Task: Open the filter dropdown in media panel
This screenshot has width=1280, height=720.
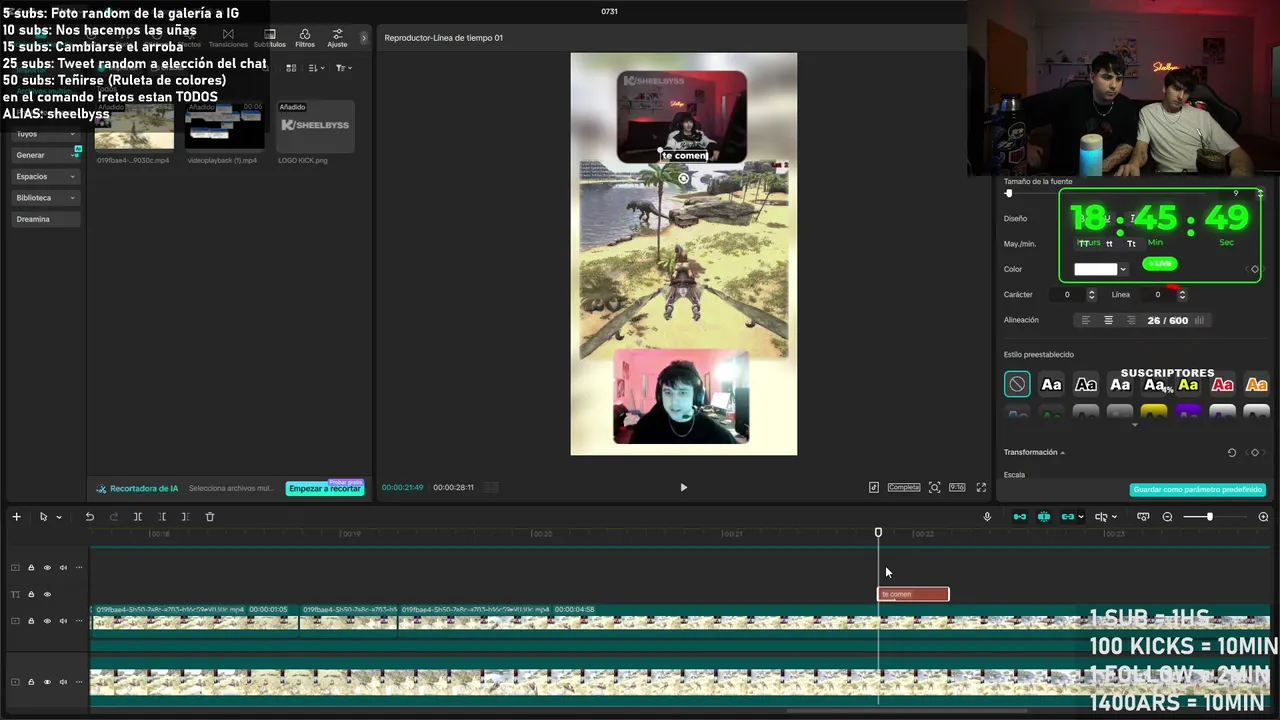Action: click(343, 68)
